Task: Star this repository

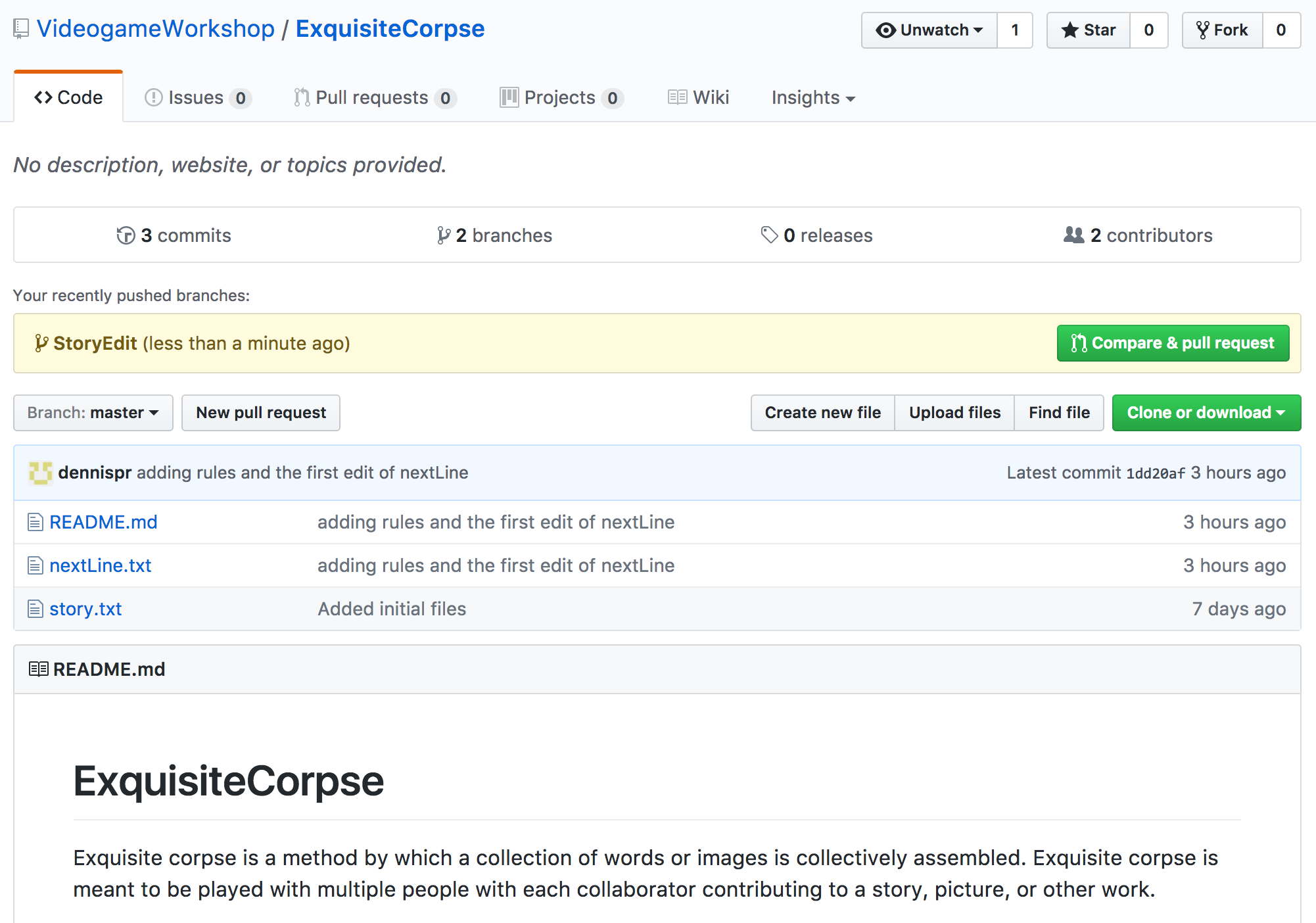Action: point(1089,30)
